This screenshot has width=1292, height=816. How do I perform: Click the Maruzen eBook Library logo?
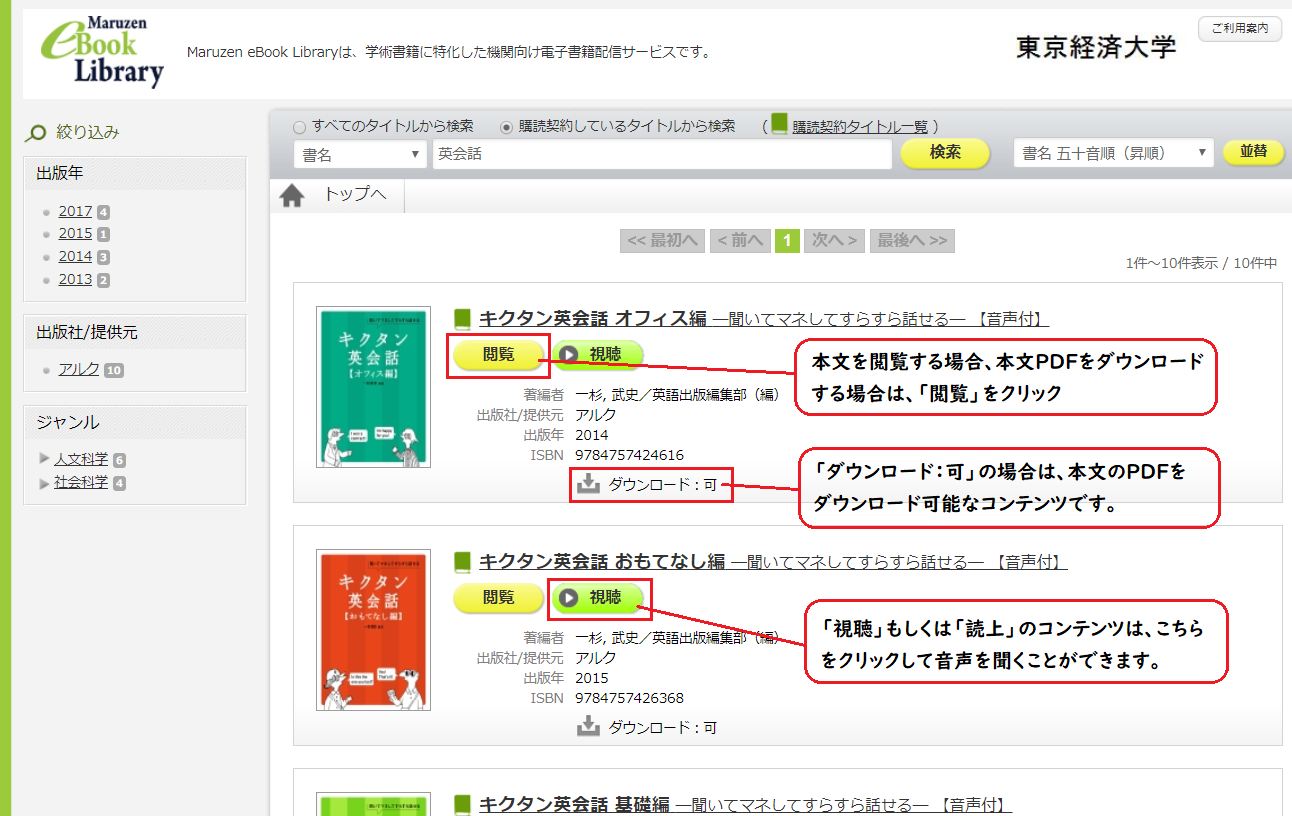pos(102,52)
